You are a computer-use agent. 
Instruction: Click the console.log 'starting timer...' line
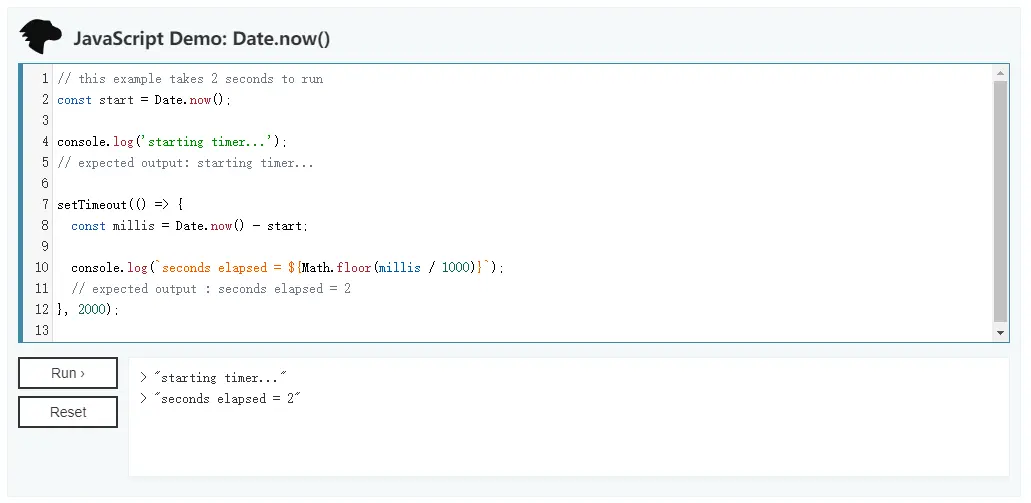click(172, 142)
